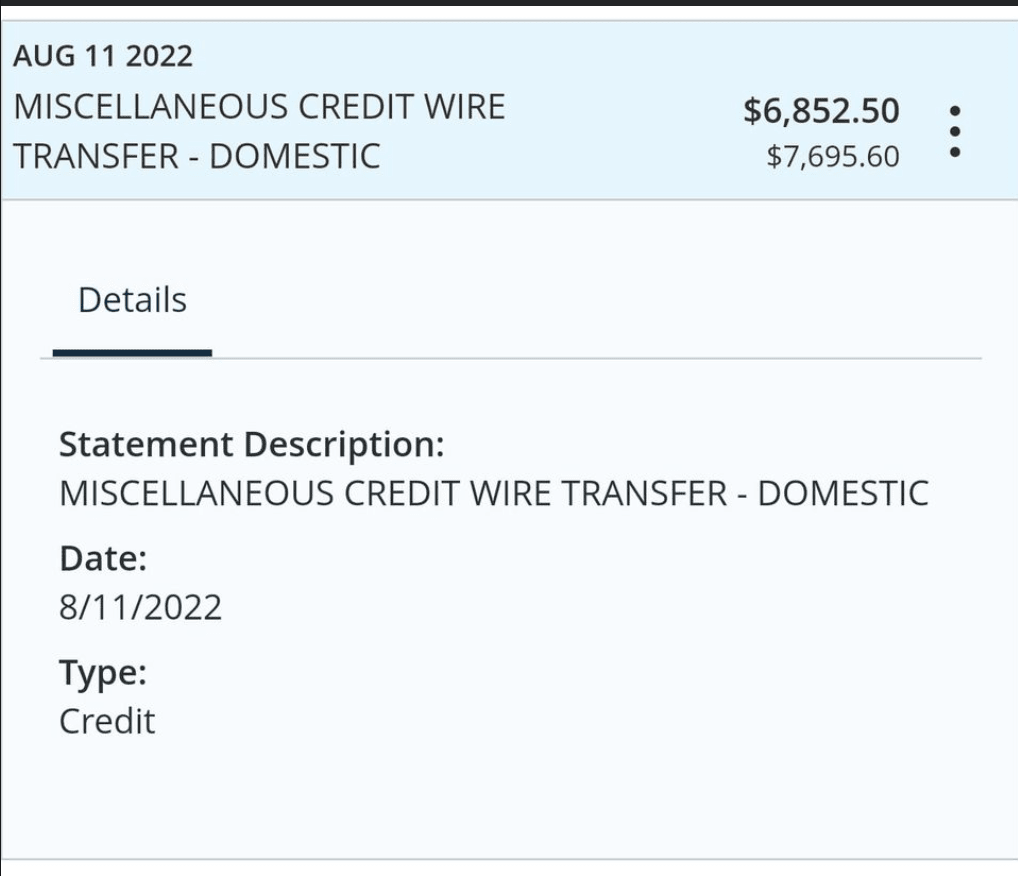Click the dark top border bar
The image size is (1018, 876).
coord(509,3)
